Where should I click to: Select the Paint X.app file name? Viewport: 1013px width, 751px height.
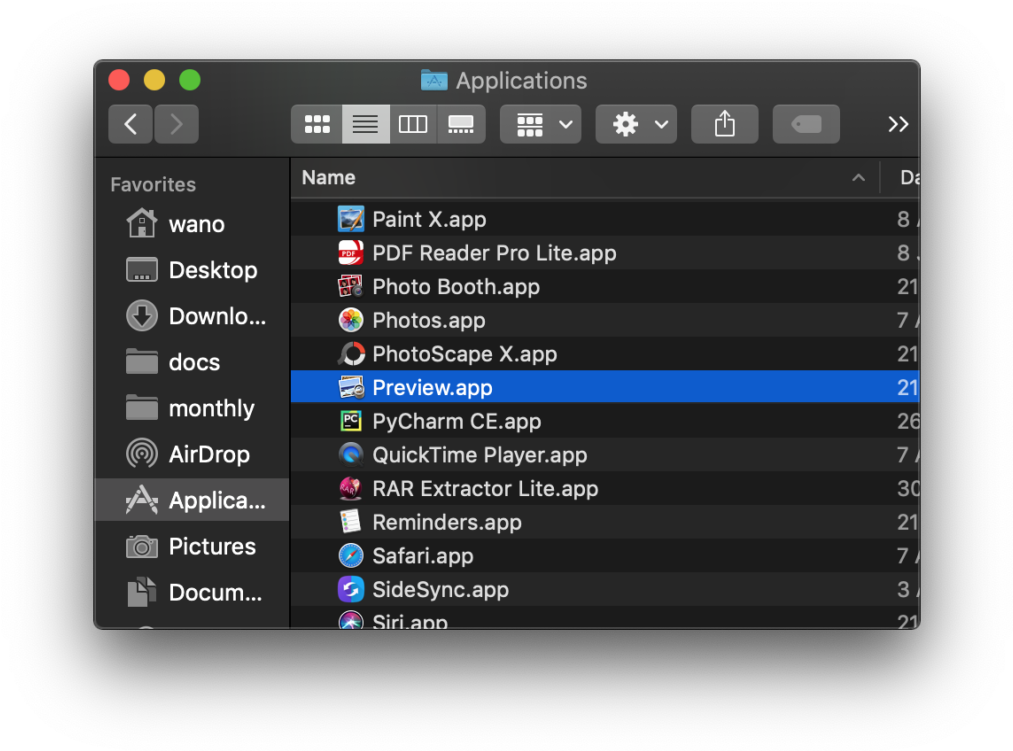click(429, 220)
